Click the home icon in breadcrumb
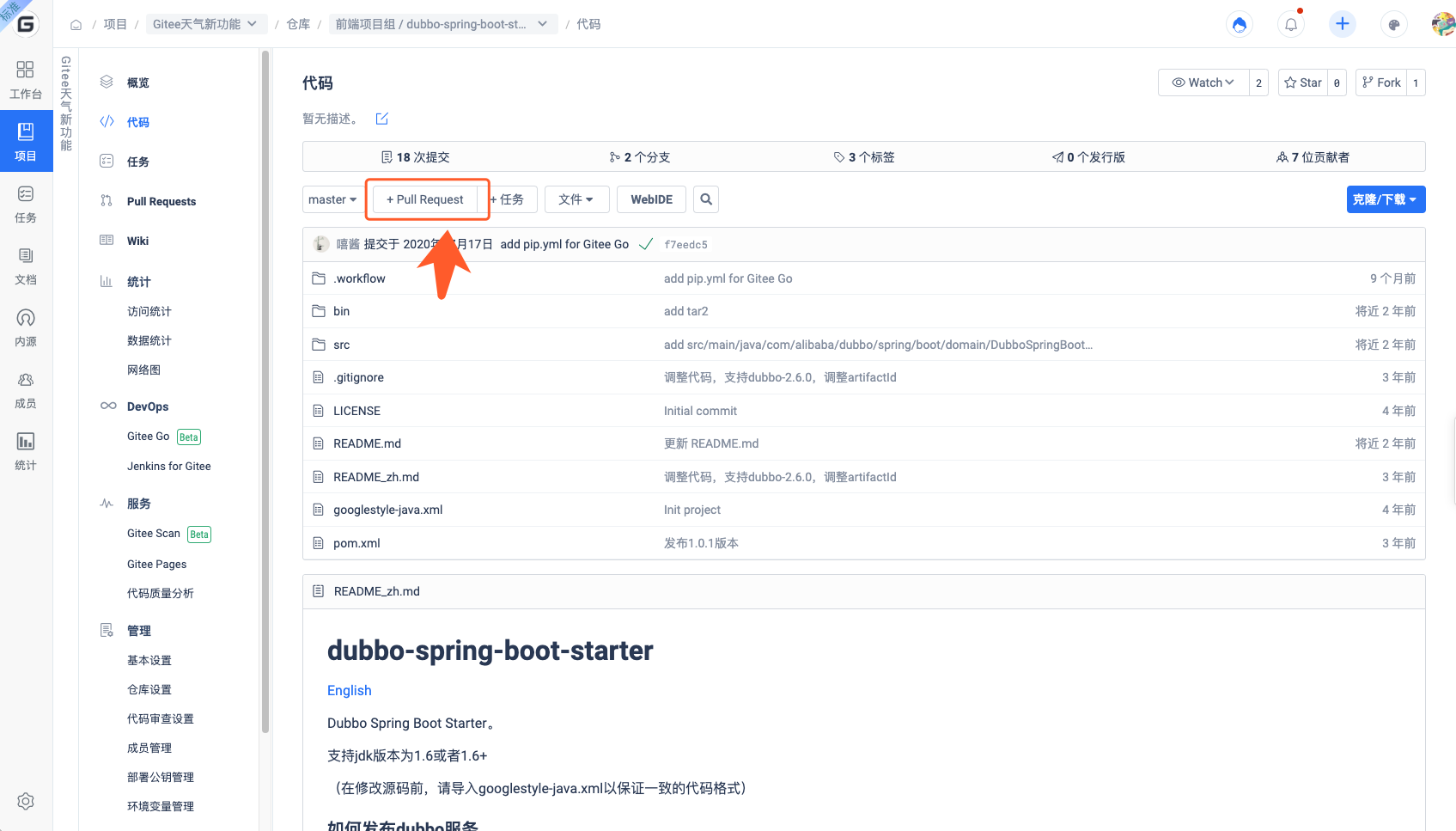This screenshot has width=1456, height=831. (76, 25)
